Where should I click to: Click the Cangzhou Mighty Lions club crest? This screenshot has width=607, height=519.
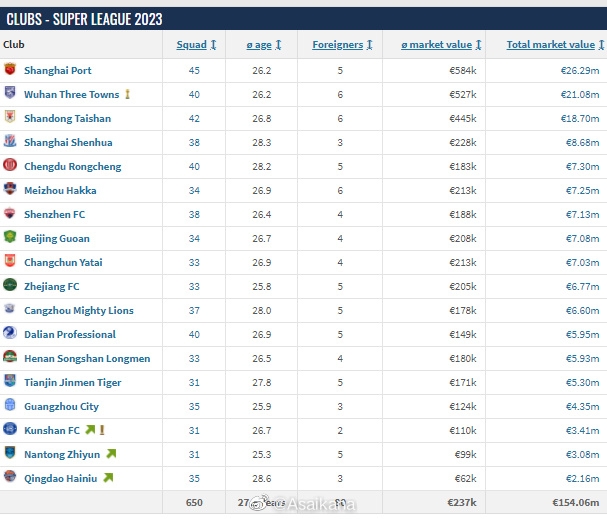coord(10,309)
